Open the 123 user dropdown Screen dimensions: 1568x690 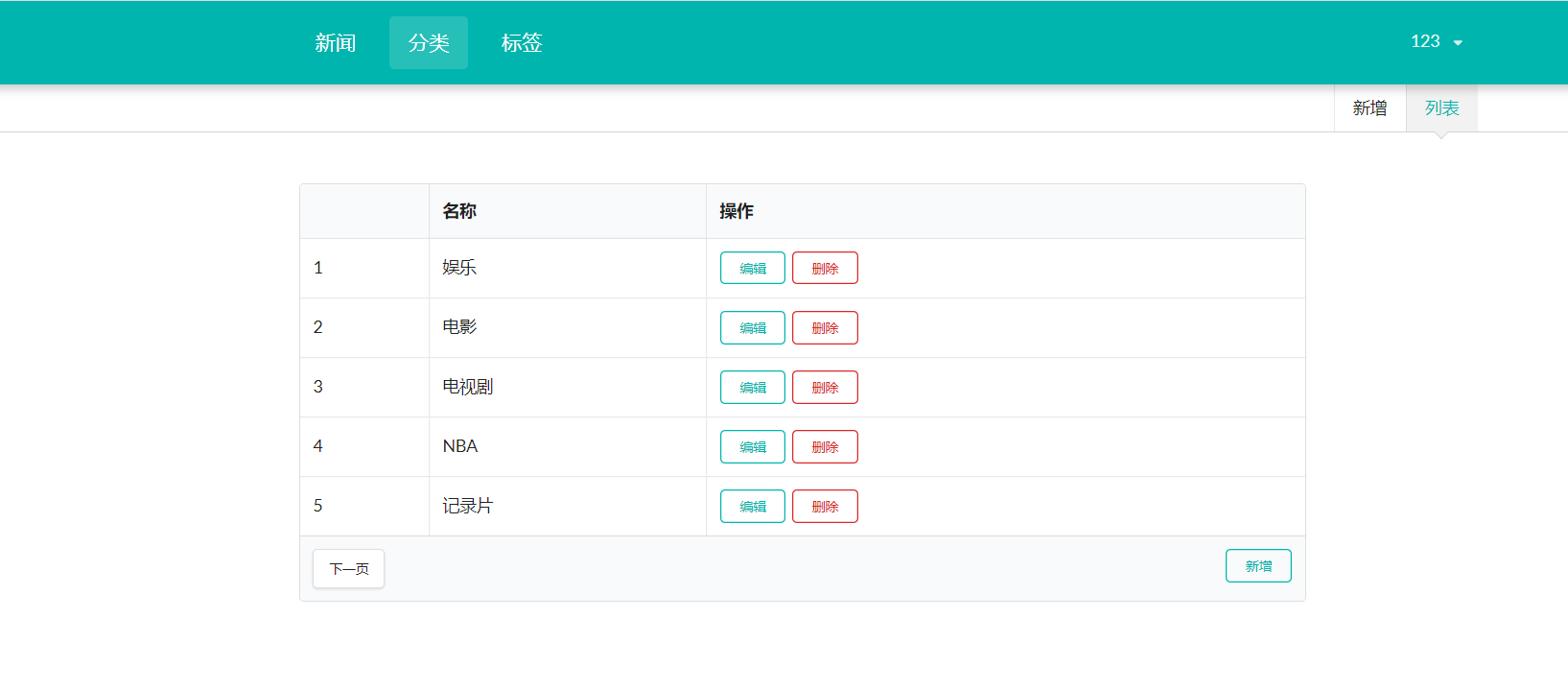point(1436,41)
